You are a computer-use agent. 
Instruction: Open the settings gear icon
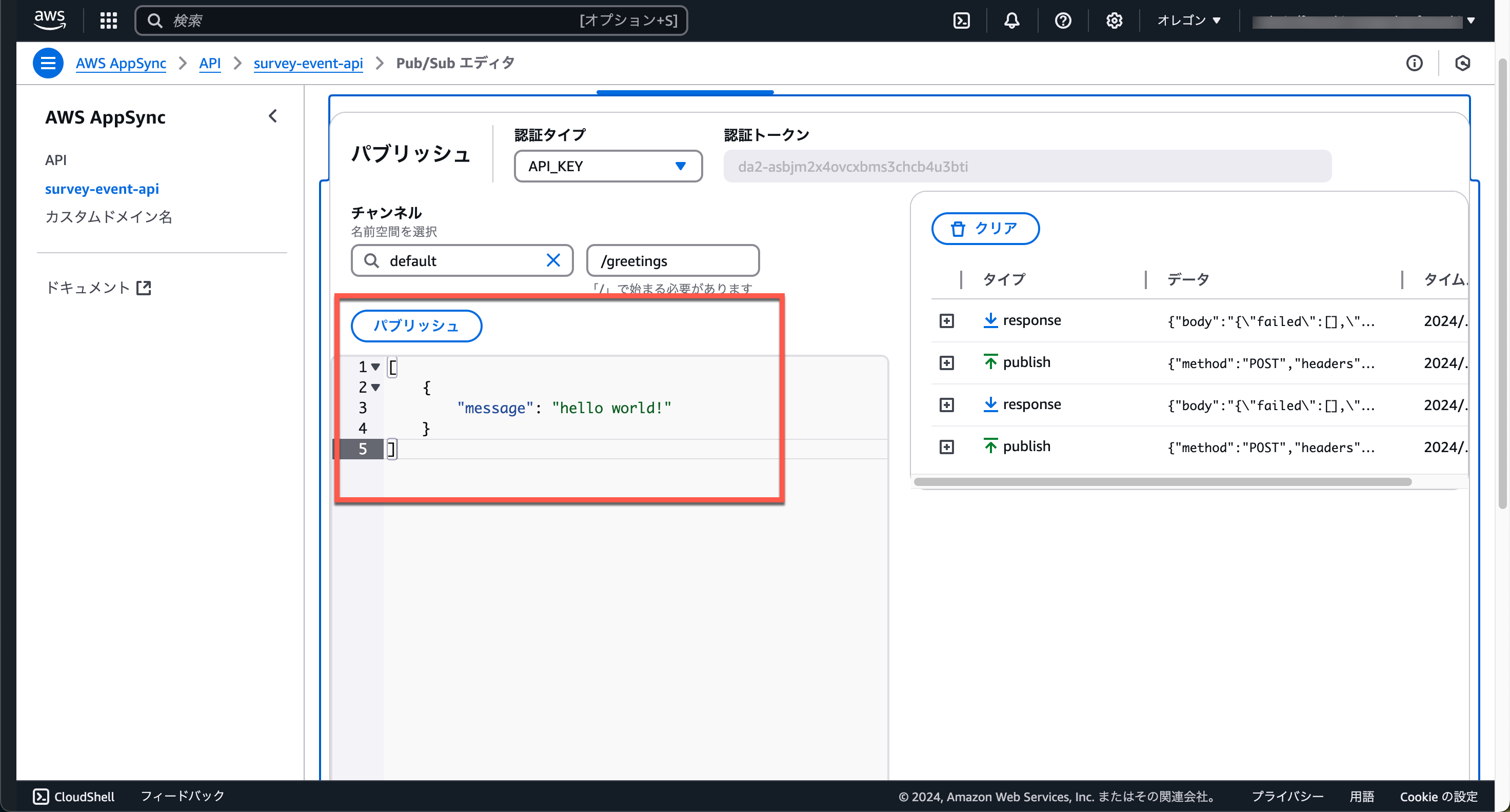point(1114,21)
